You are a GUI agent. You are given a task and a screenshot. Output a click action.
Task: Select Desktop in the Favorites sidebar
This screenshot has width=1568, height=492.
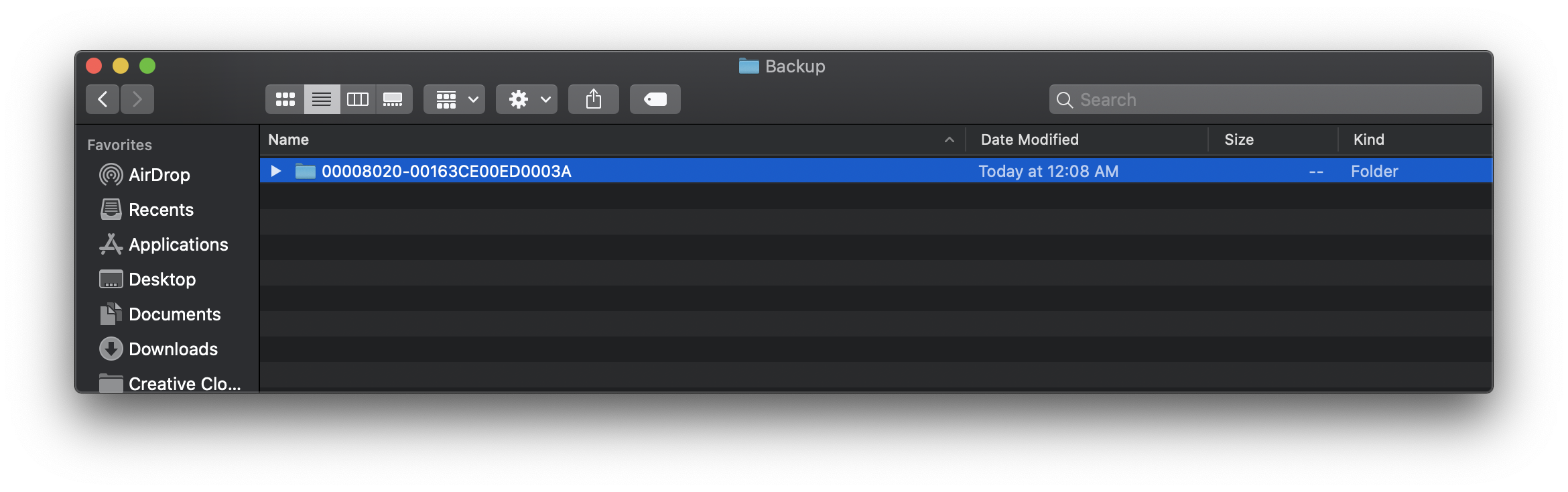click(x=162, y=280)
